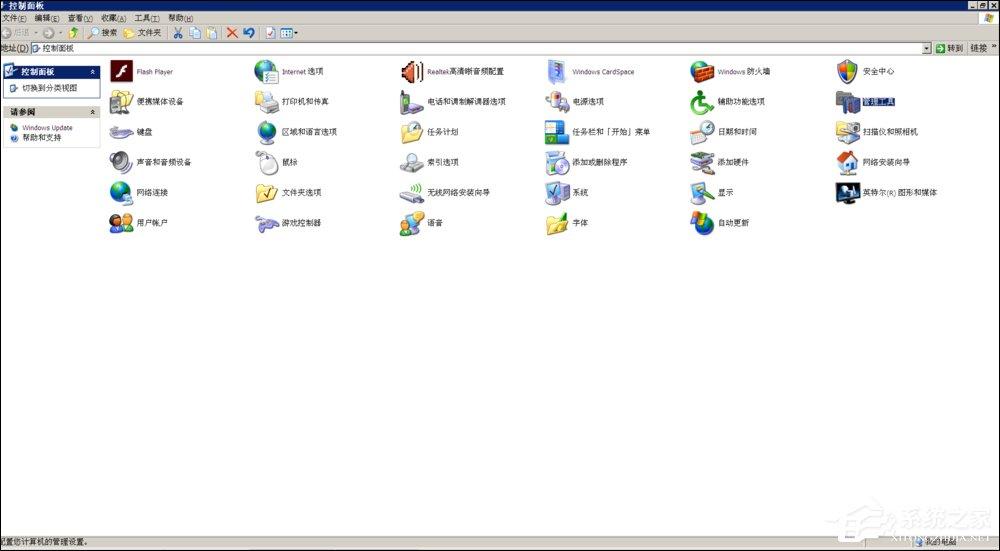The height and width of the screenshot is (551, 1000).
Task: Open the 安全中心 shield icon
Action: [848, 71]
